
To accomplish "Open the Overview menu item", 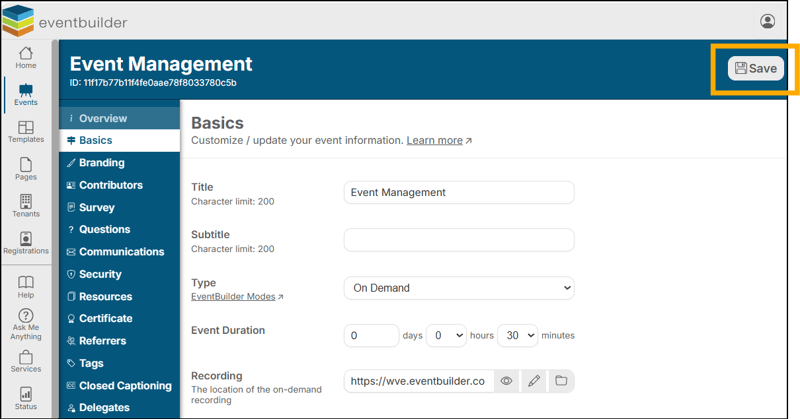I will 119,118.
